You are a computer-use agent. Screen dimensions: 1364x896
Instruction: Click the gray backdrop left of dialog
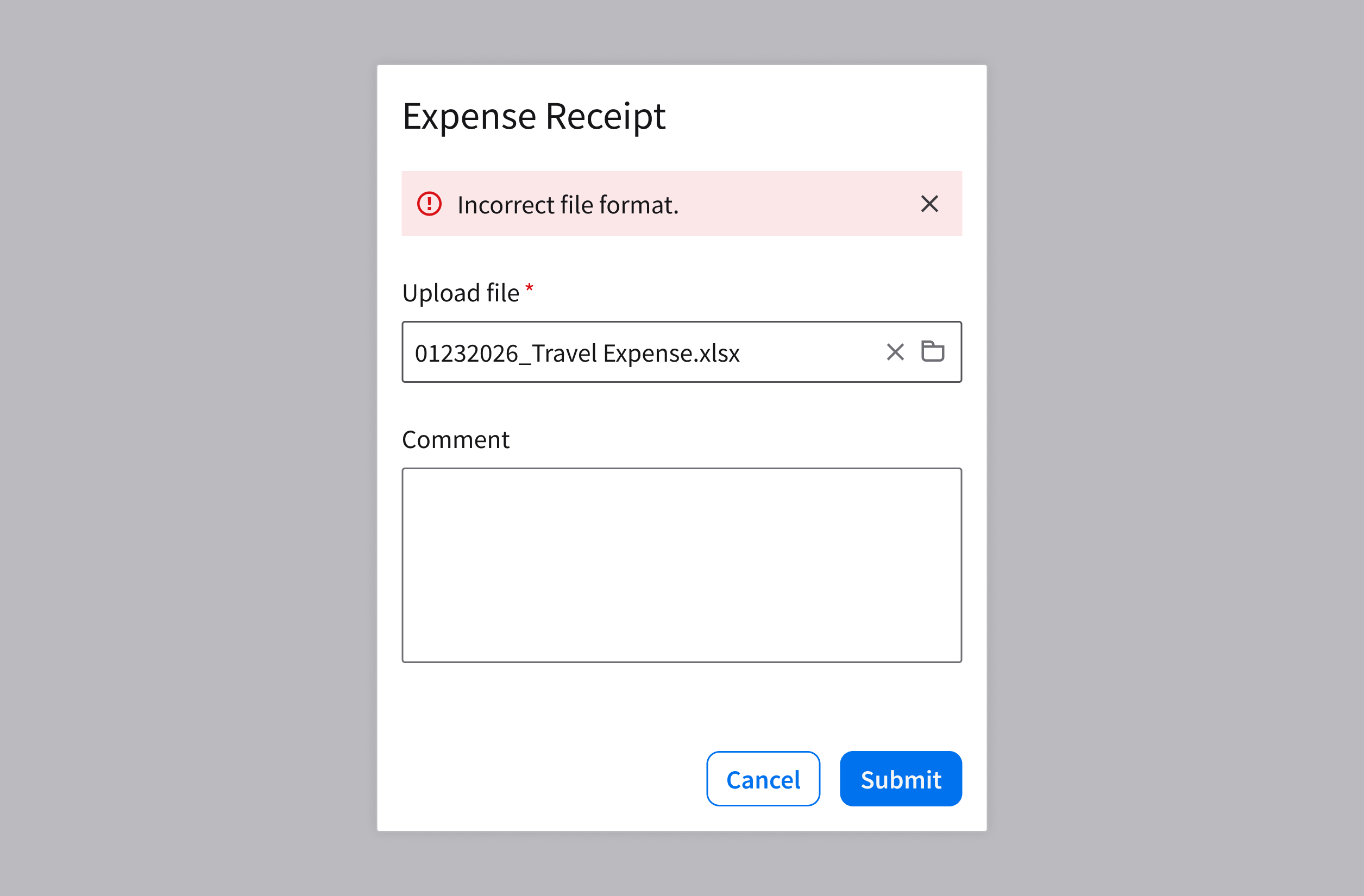point(189,447)
